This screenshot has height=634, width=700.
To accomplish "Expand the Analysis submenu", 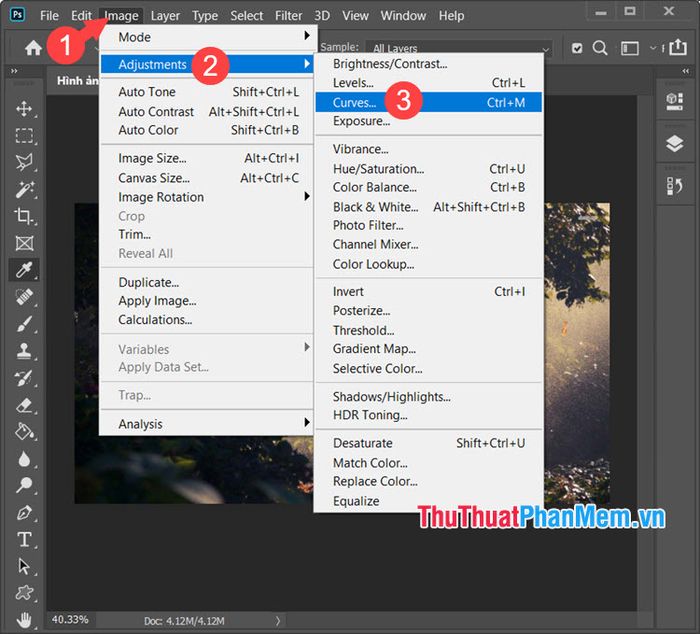I will click(207, 424).
